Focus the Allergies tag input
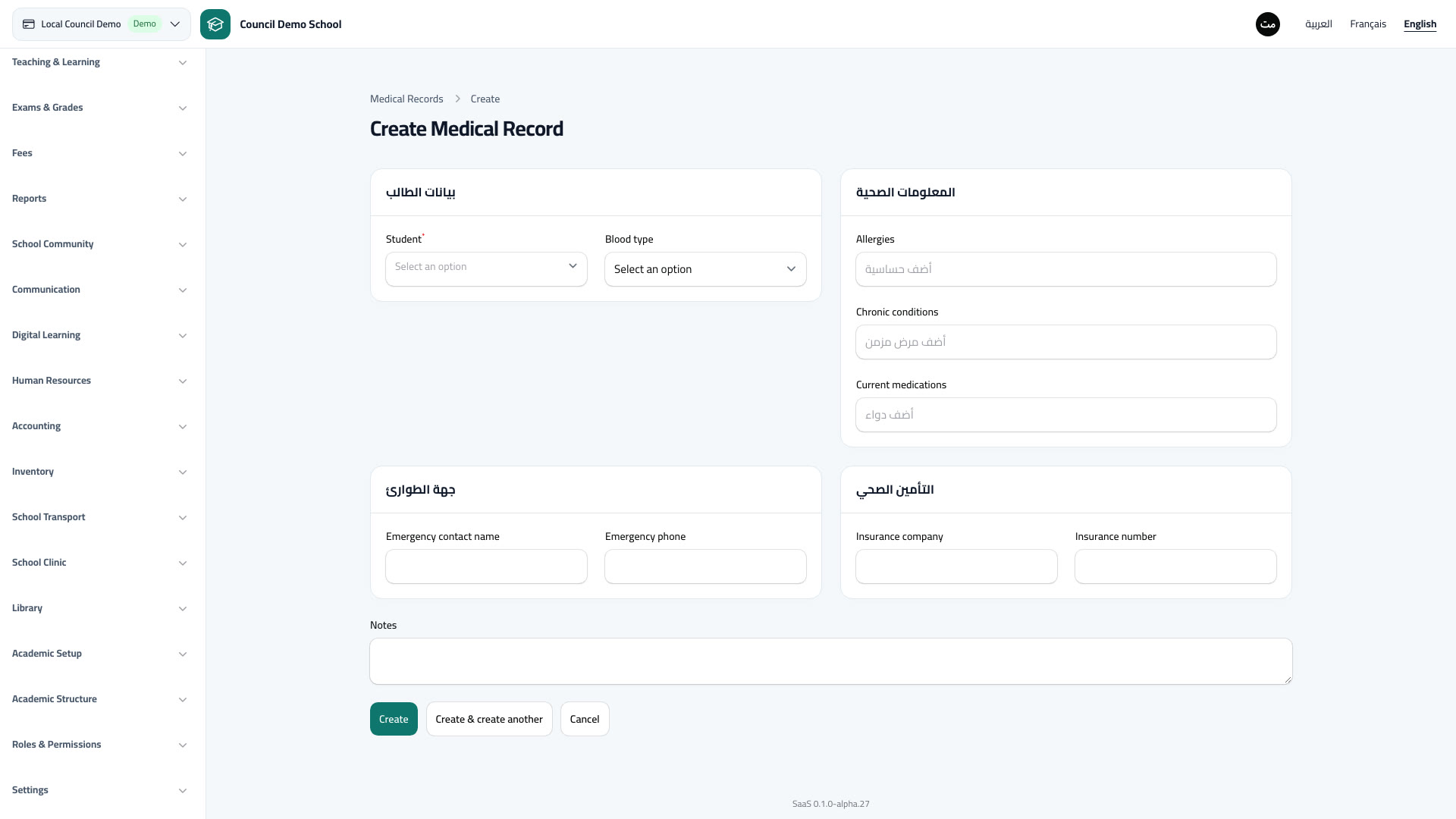1456x819 pixels. coord(1066,269)
